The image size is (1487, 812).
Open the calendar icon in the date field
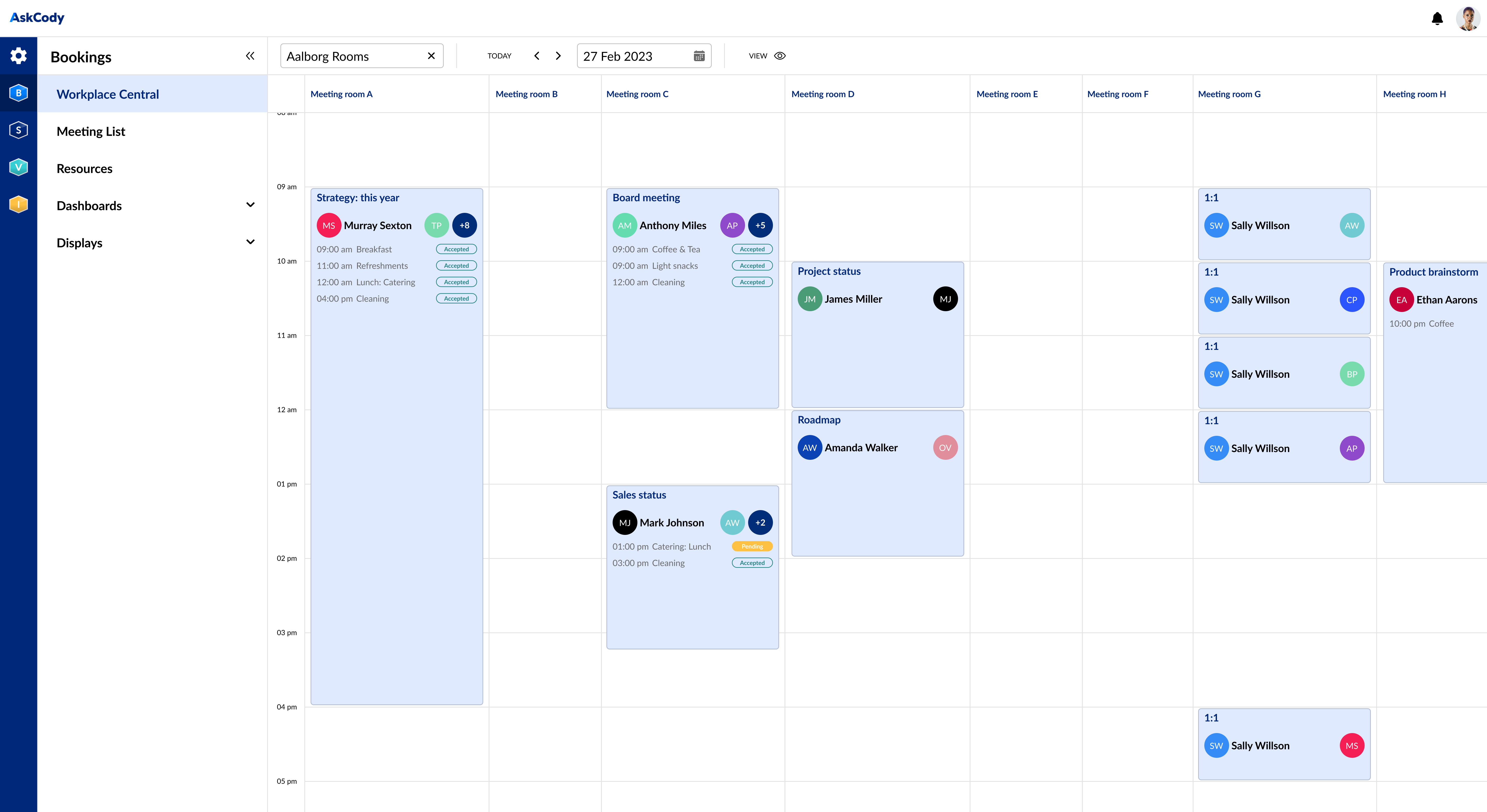699,55
